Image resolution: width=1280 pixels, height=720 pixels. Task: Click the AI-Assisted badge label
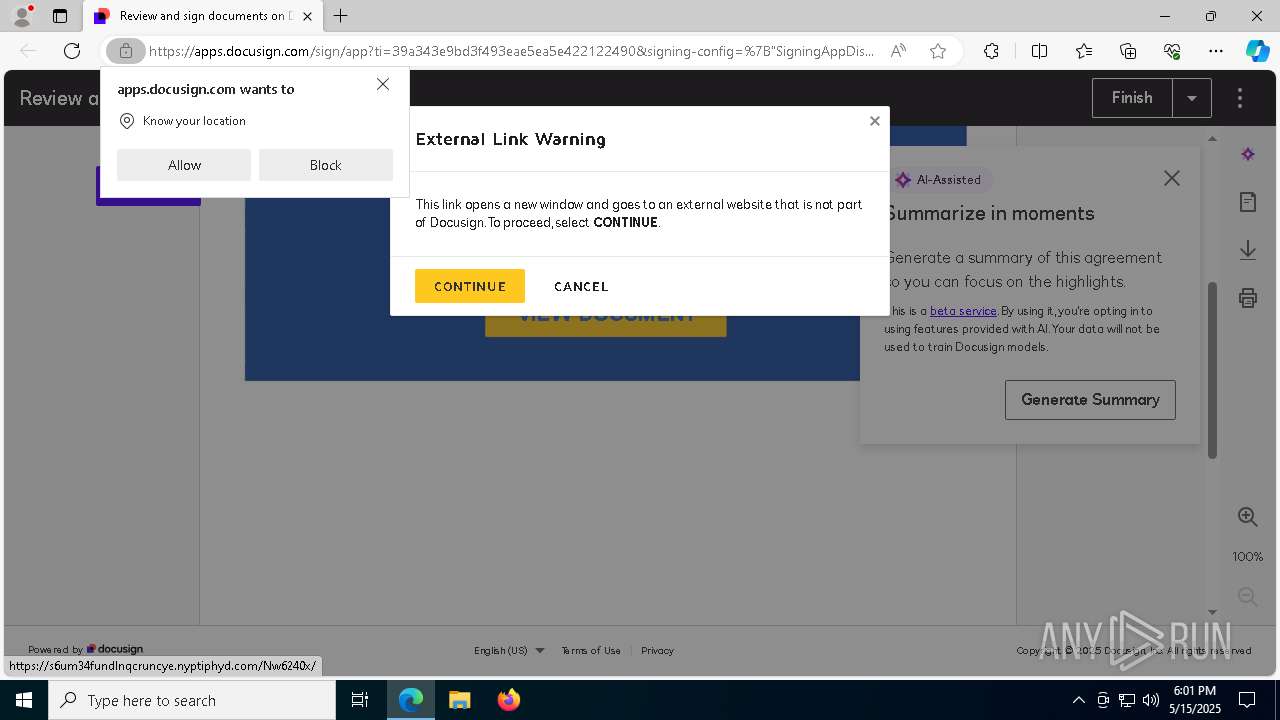940,180
